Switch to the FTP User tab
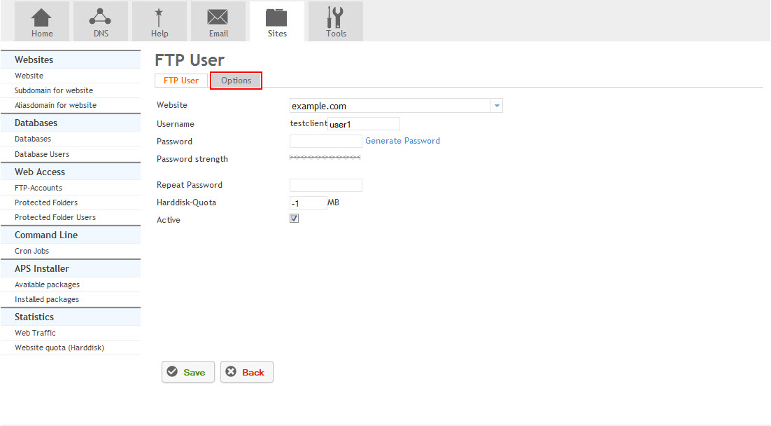The image size is (771, 426). 181,81
